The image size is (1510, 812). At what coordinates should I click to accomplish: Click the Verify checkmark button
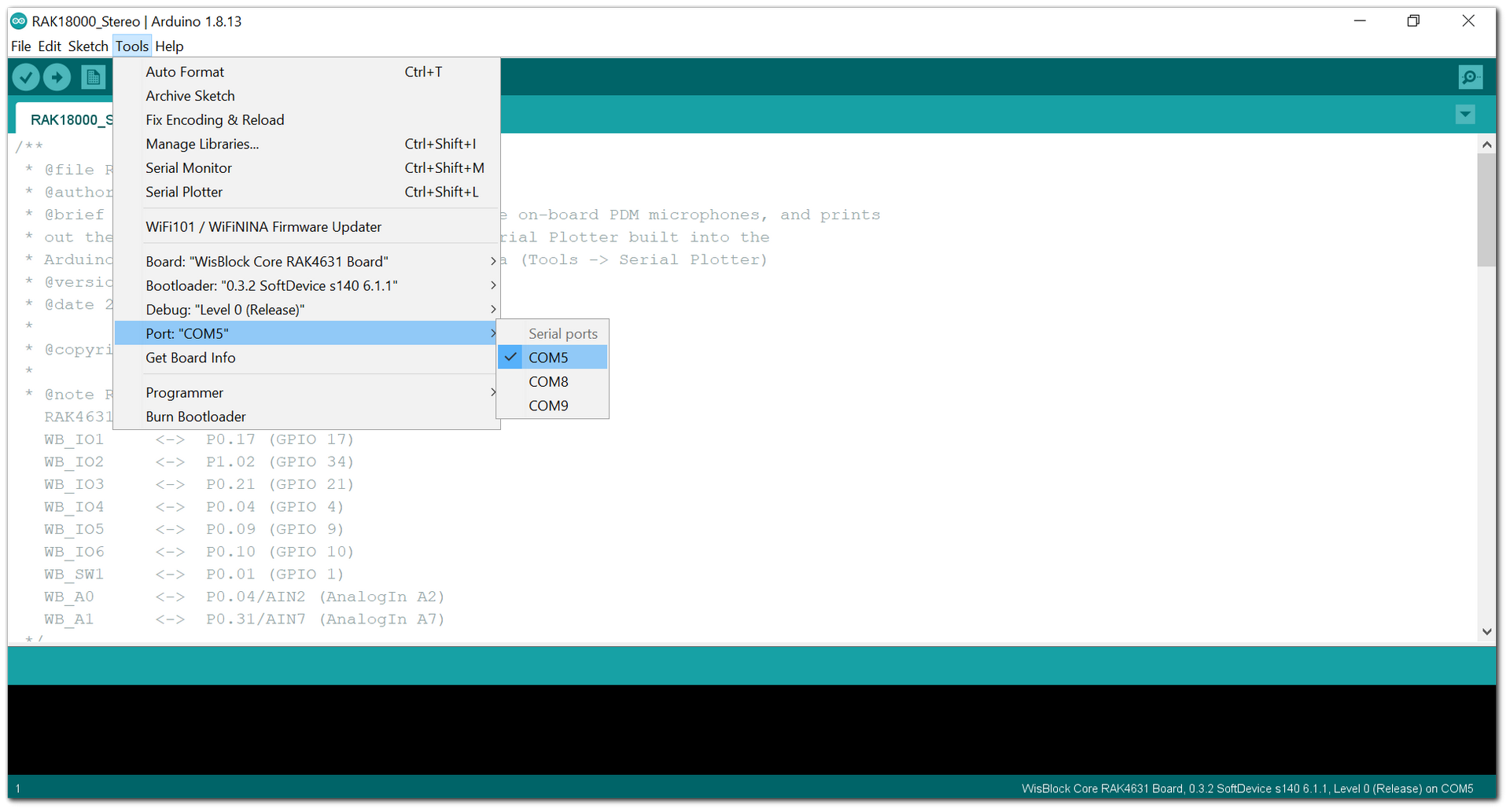[x=26, y=77]
